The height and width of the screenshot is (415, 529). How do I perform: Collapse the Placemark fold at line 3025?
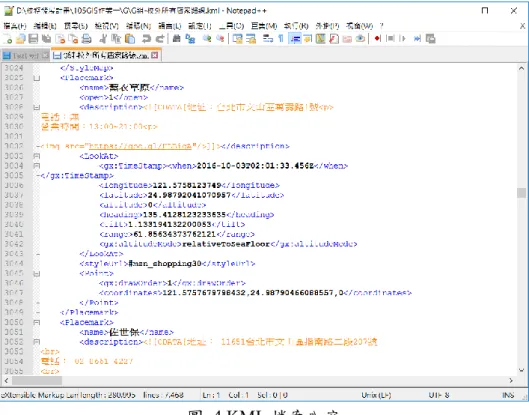coord(37,78)
